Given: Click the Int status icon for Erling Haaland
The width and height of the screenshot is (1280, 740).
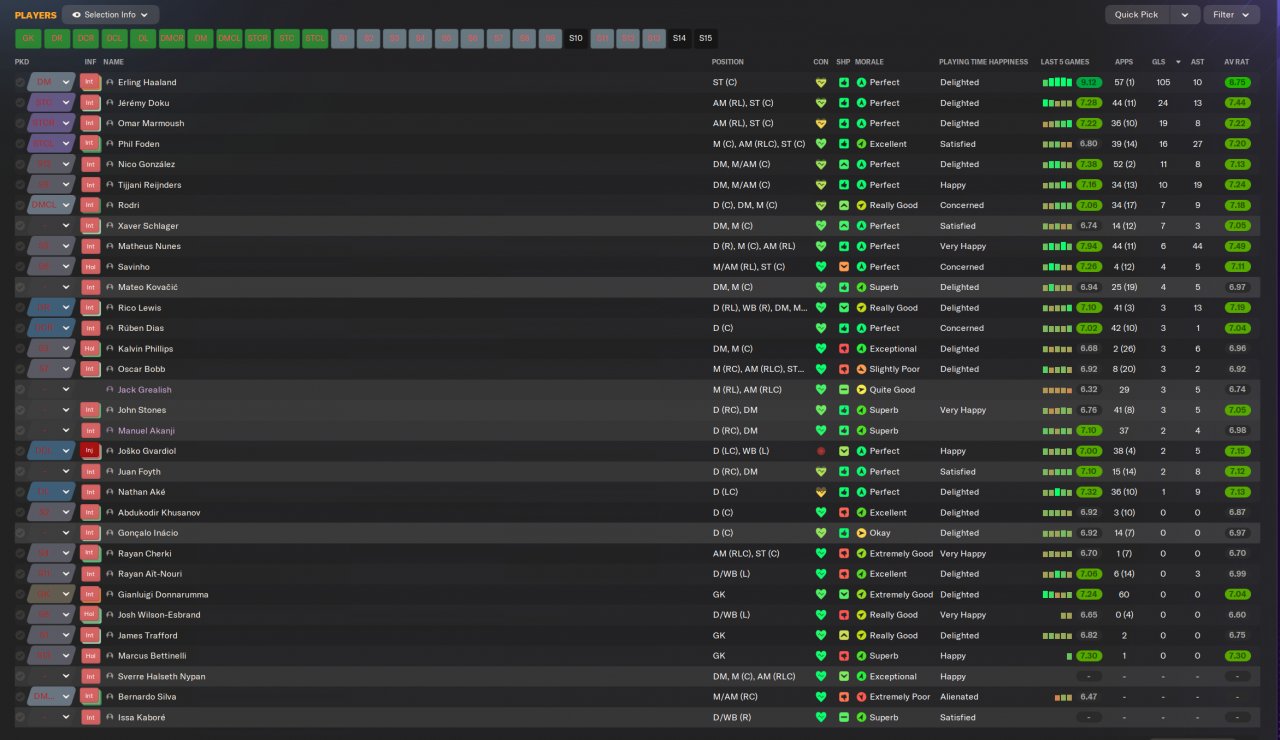Looking at the screenshot, I should (90, 82).
